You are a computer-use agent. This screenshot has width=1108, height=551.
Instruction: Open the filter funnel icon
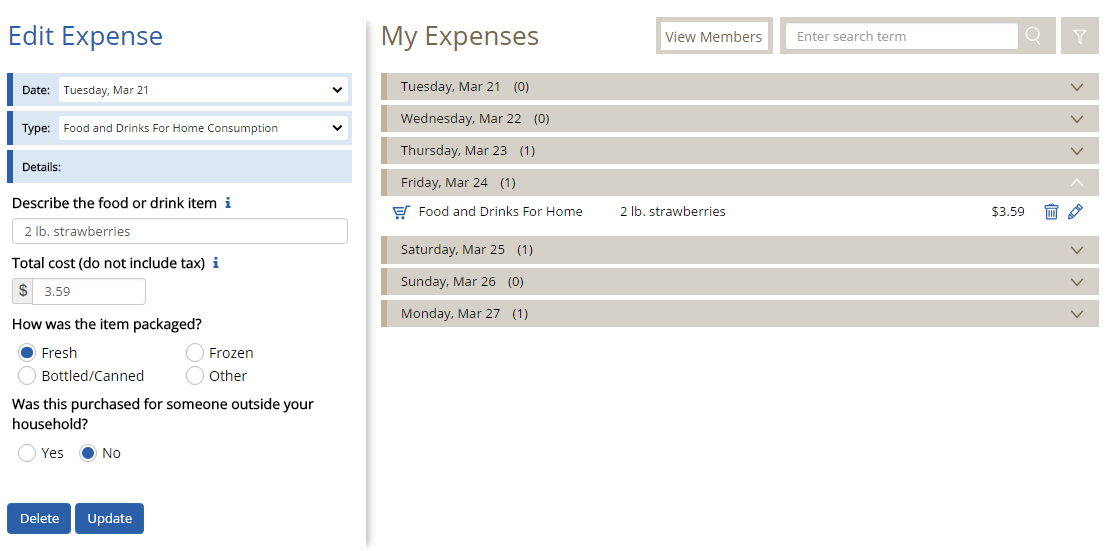point(1080,36)
